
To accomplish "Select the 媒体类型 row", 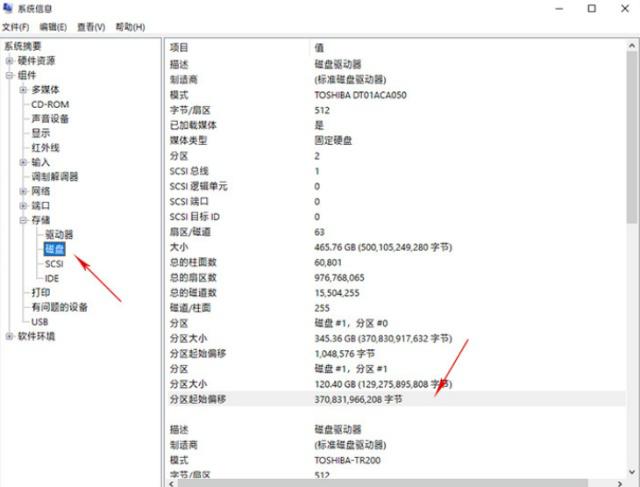I will click(396, 141).
